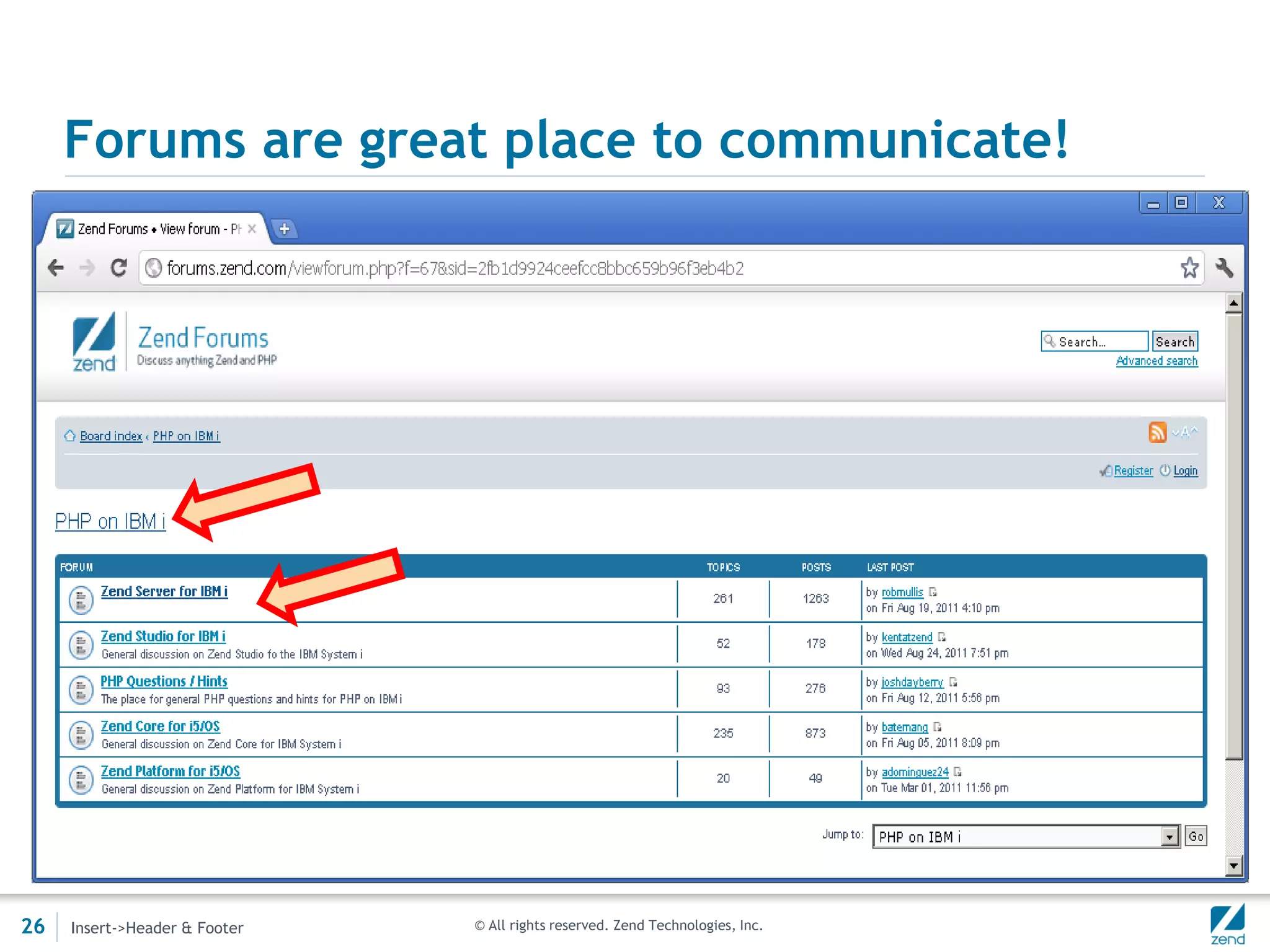Open batemang user profile link
This screenshot has height=952, width=1270.
905,727
